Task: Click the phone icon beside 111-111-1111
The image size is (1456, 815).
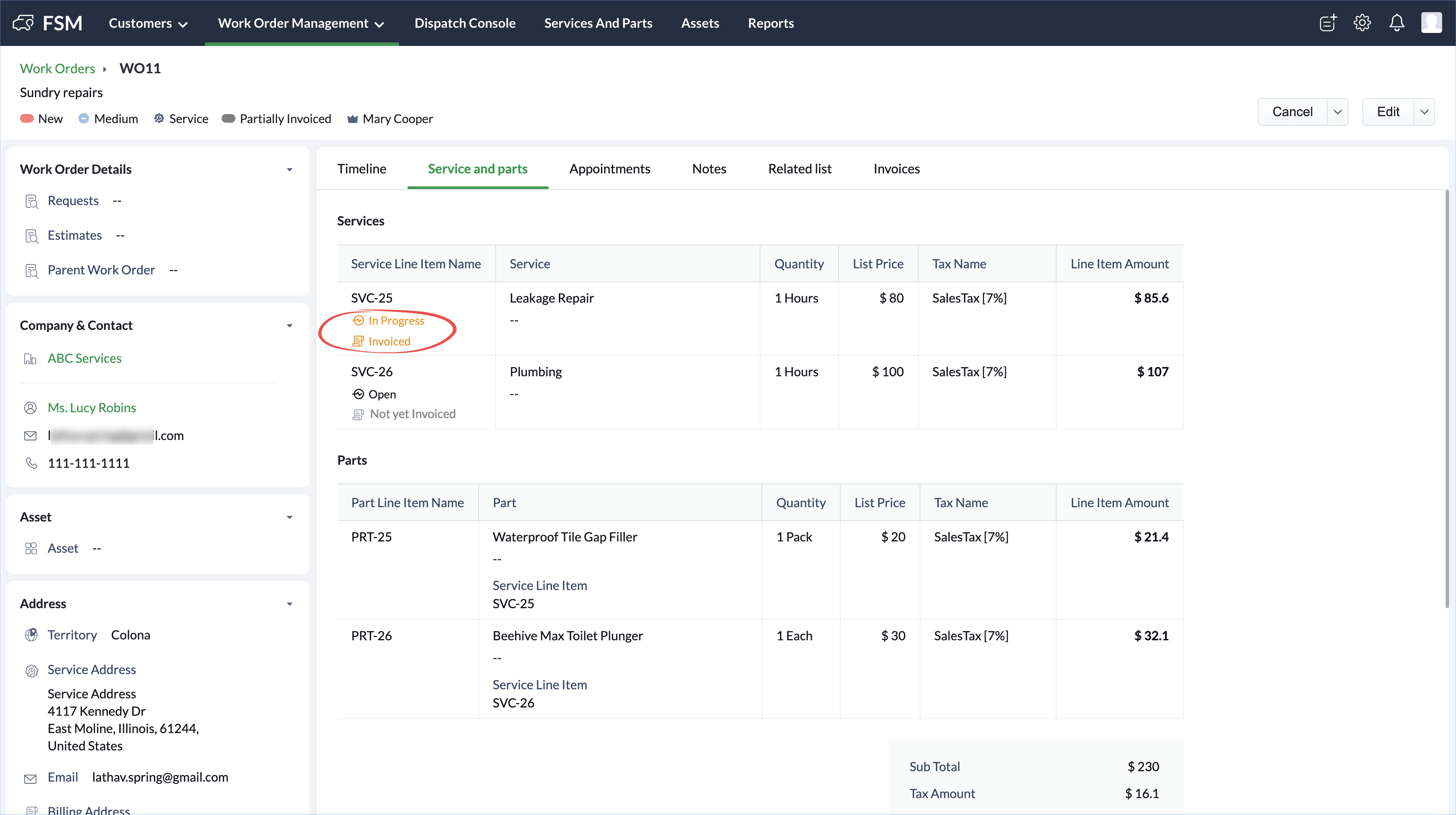Action: point(32,463)
